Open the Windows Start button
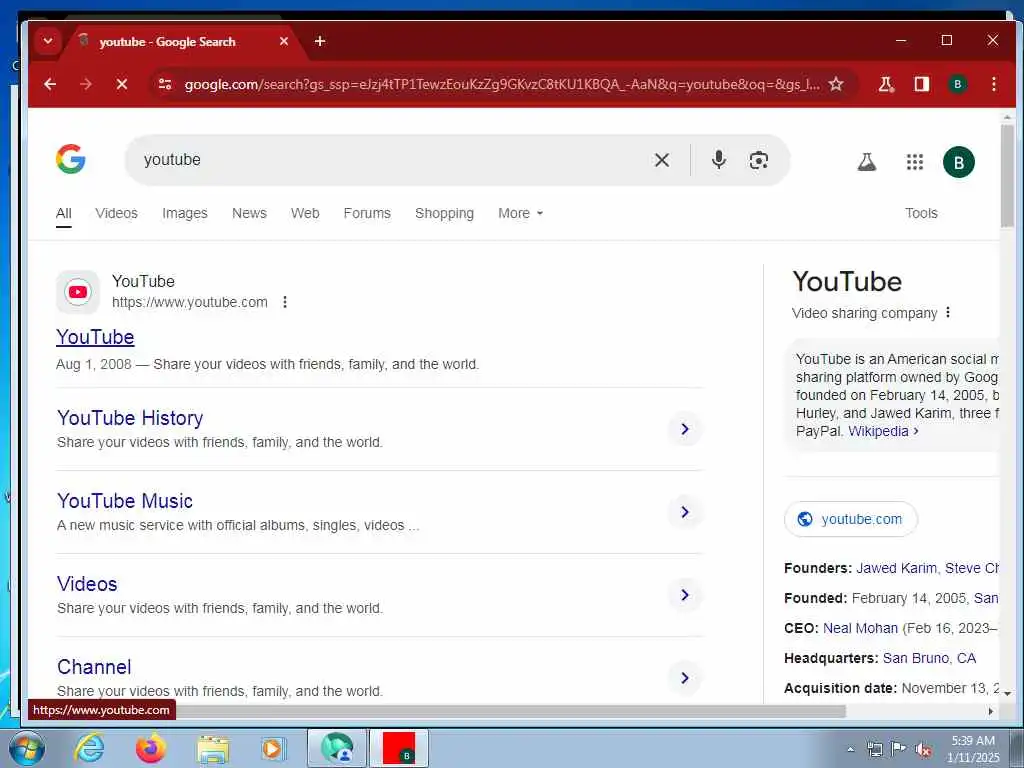Image resolution: width=1024 pixels, height=768 pixels. coord(27,748)
